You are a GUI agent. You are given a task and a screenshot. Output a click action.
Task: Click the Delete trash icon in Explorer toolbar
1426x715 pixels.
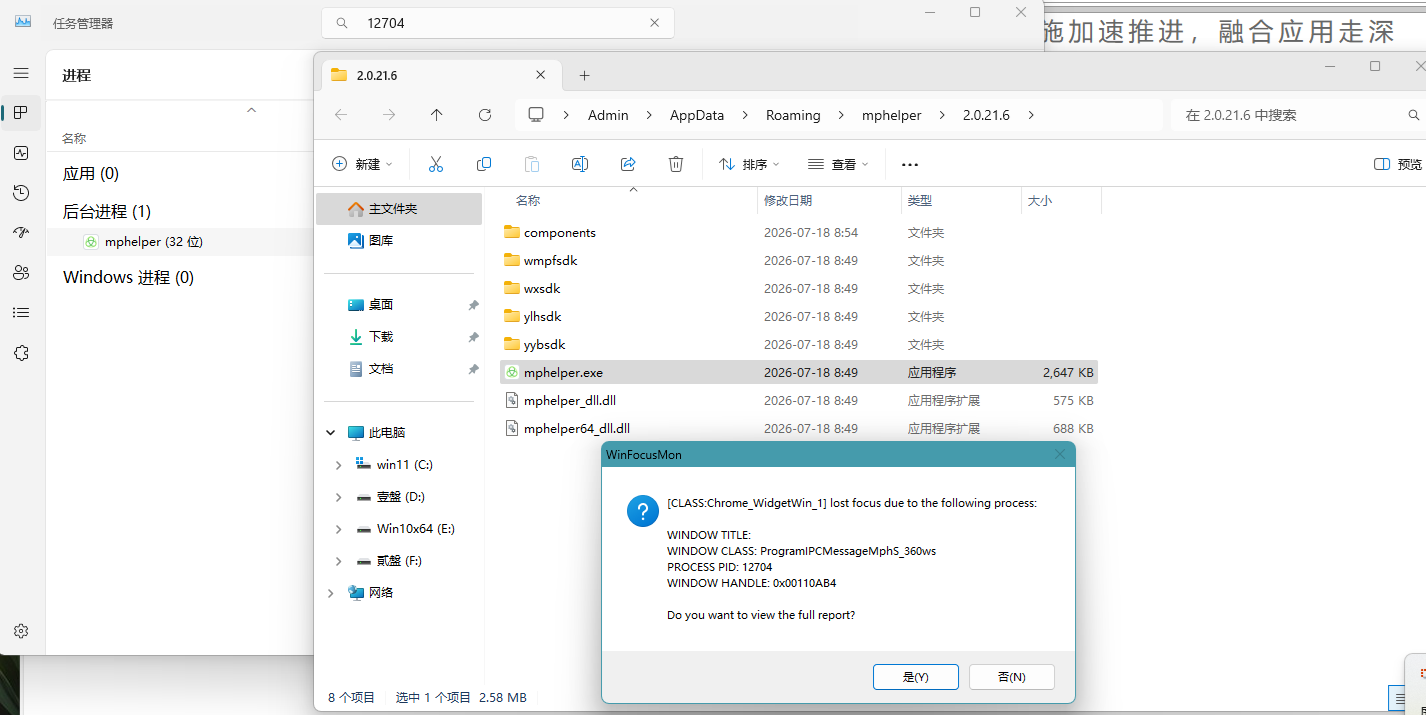click(676, 164)
